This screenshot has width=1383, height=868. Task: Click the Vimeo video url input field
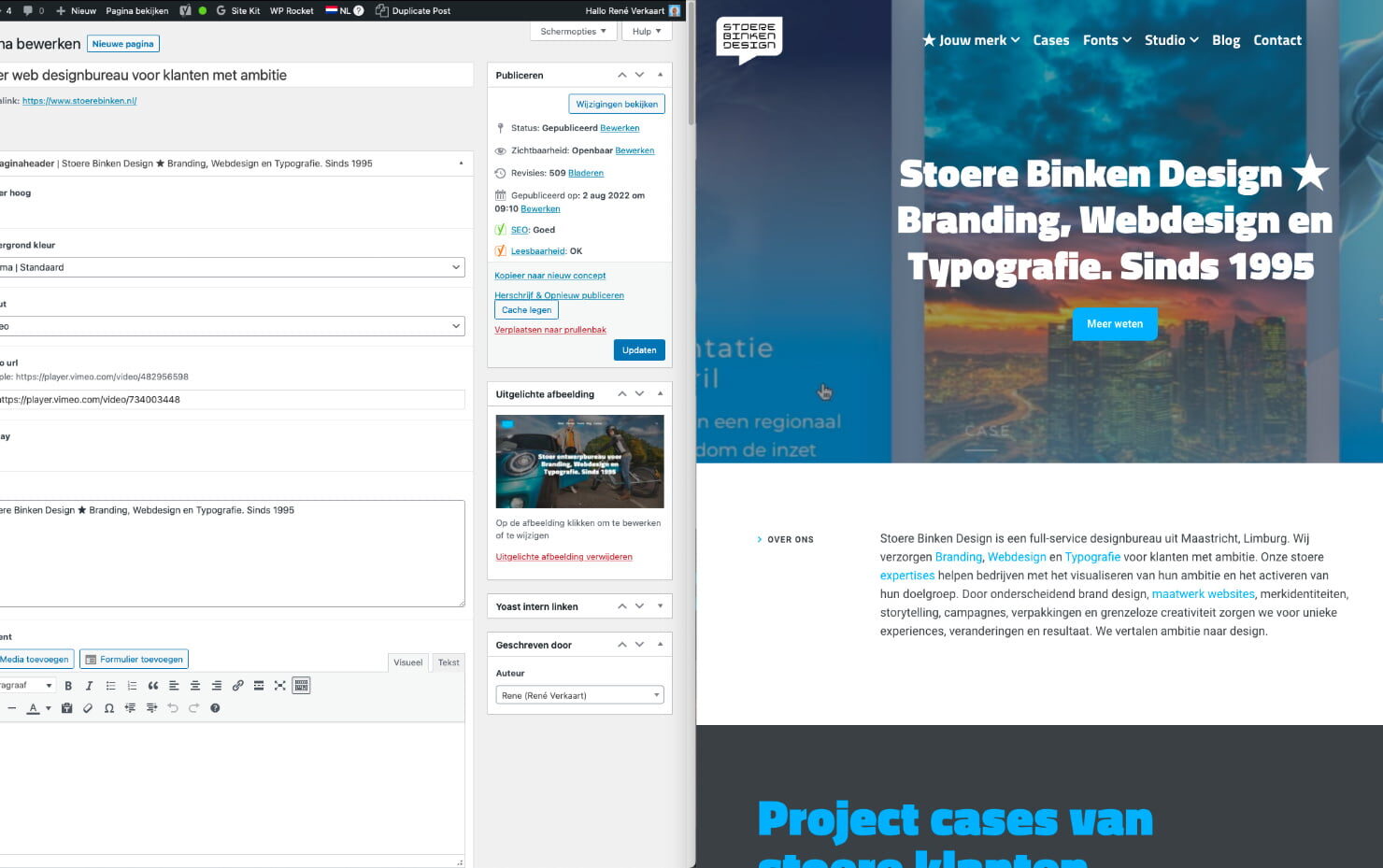click(231, 400)
